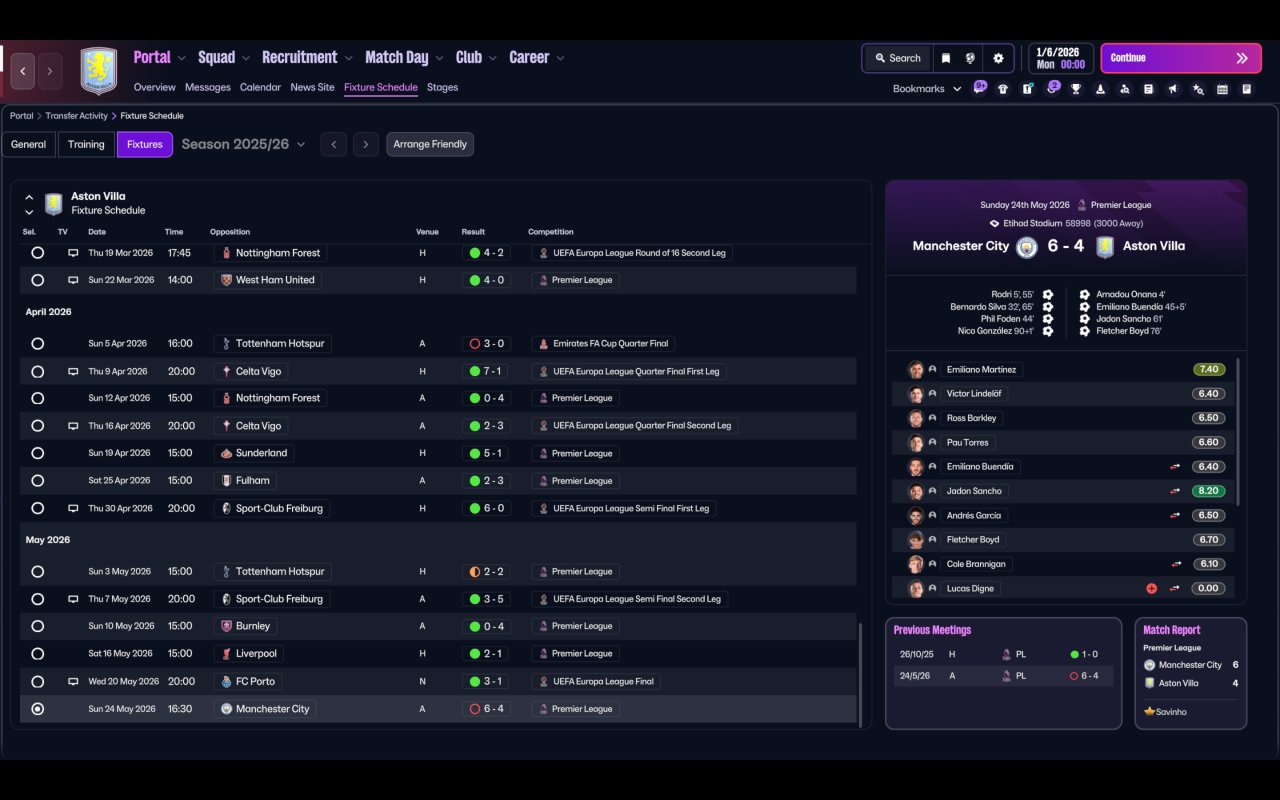Click Jadon Sancho's player portrait
The height and width of the screenshot is (800, 1280).
(915, 491)
